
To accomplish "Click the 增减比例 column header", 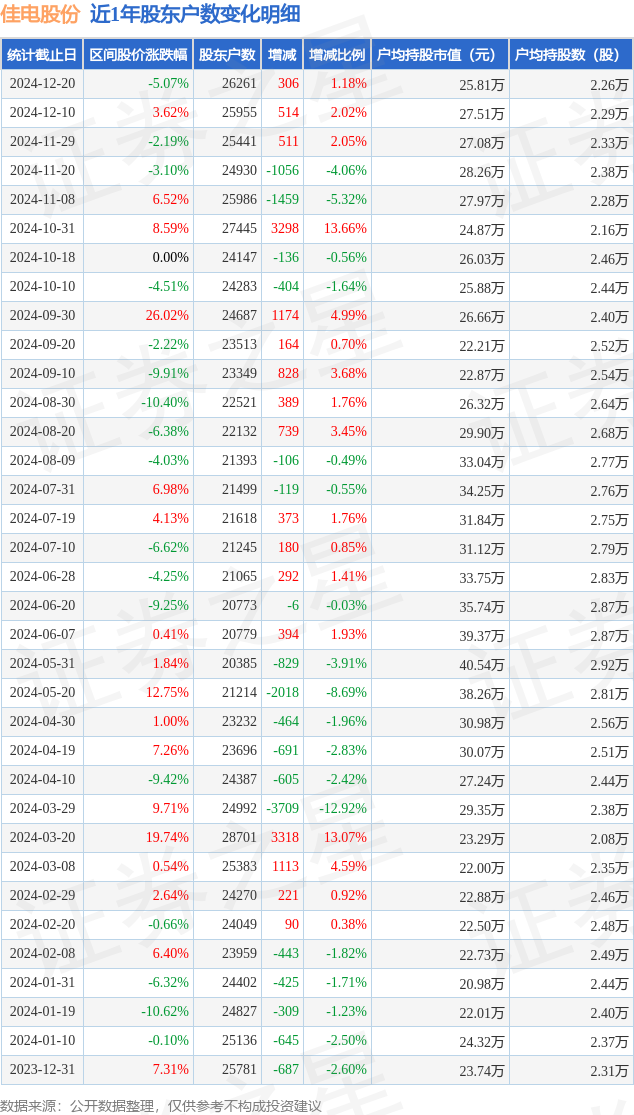I will click(338, 54).
